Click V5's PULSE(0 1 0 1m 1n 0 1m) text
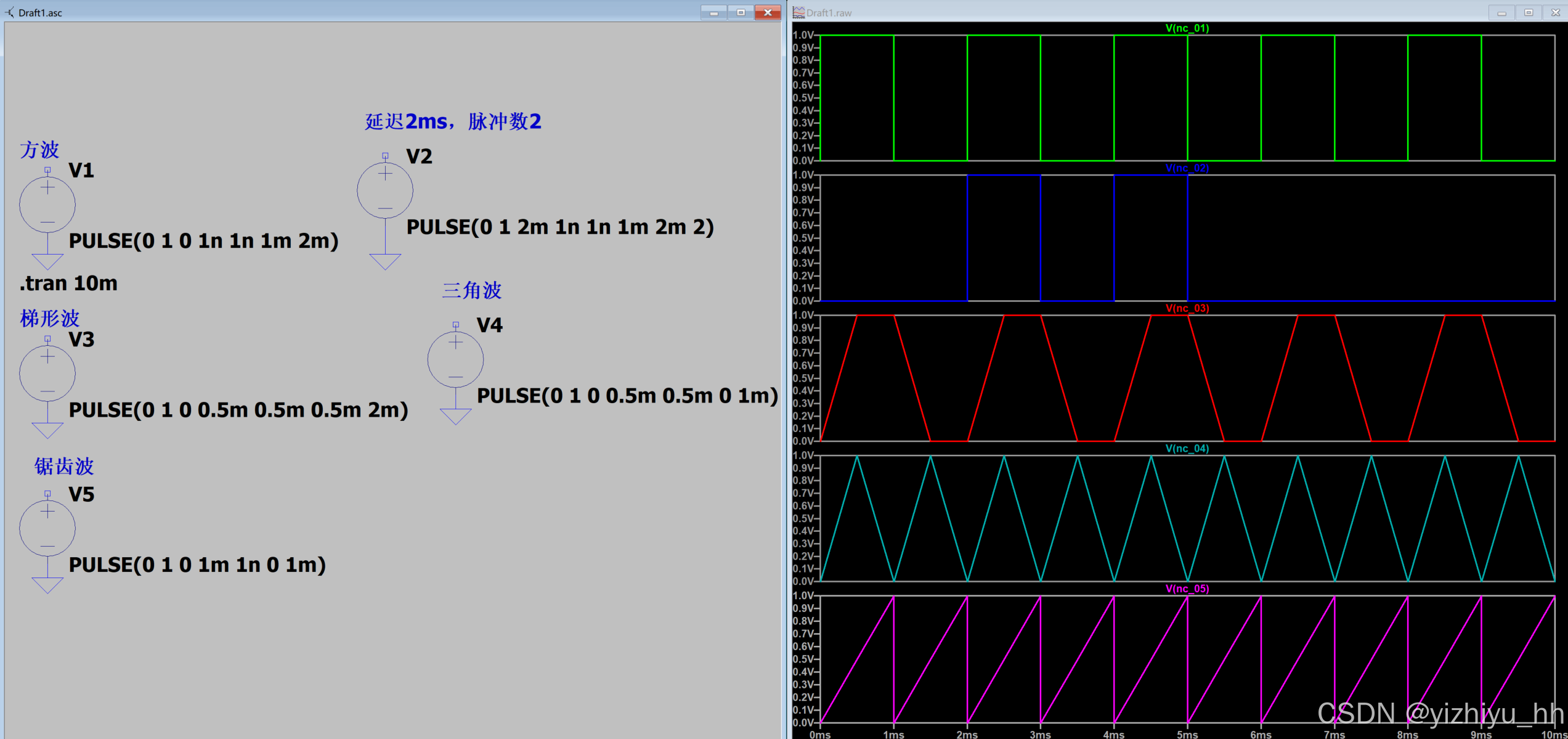1568x739 pixels. (197, 565)
